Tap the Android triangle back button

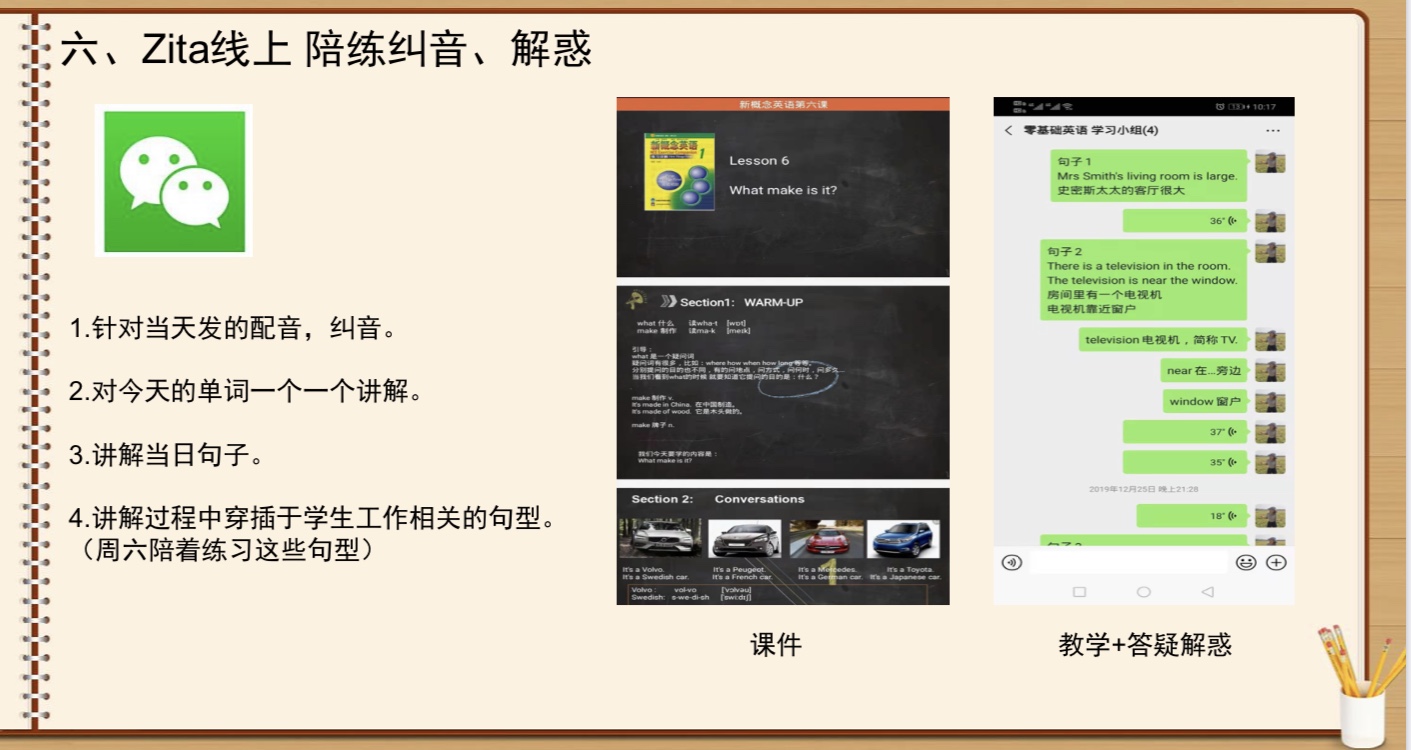(x=1207, y=592)
